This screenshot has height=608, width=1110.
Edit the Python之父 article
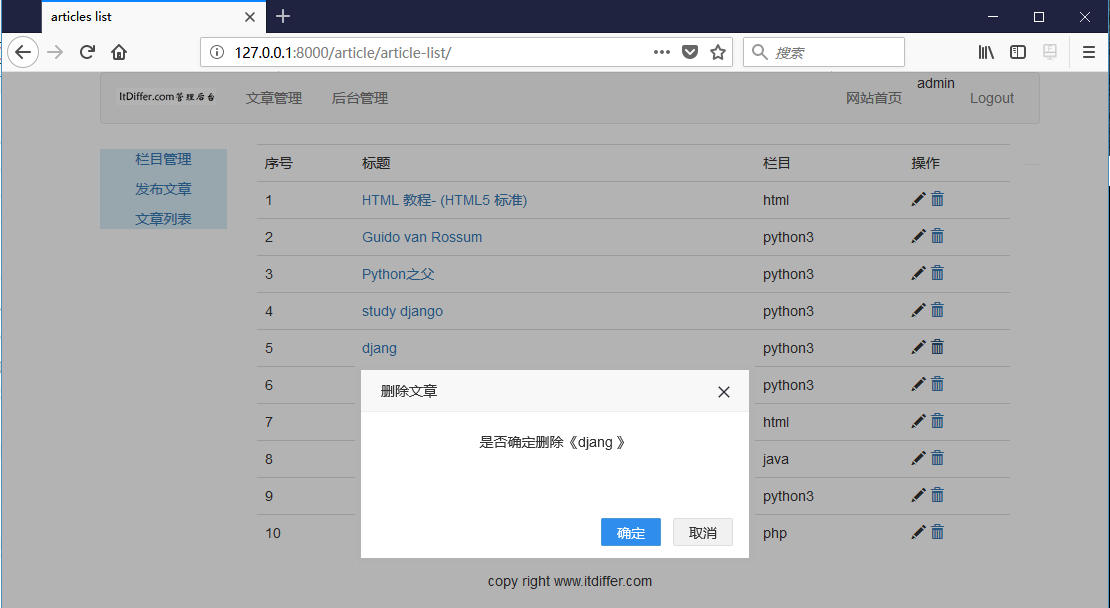[918, 273]
